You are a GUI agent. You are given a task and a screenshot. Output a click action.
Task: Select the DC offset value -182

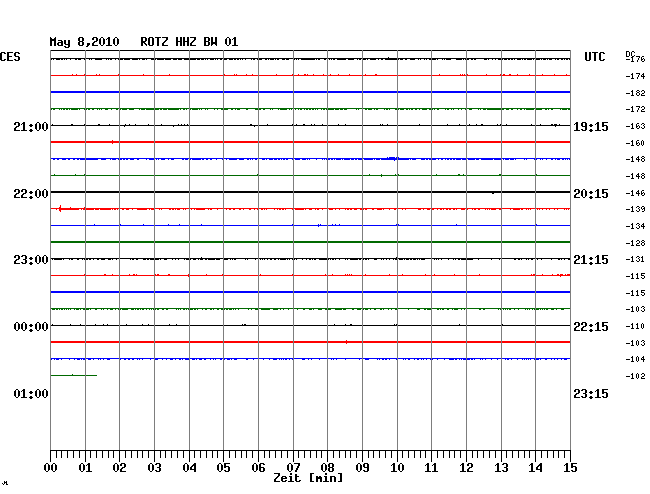click(635, 93)
